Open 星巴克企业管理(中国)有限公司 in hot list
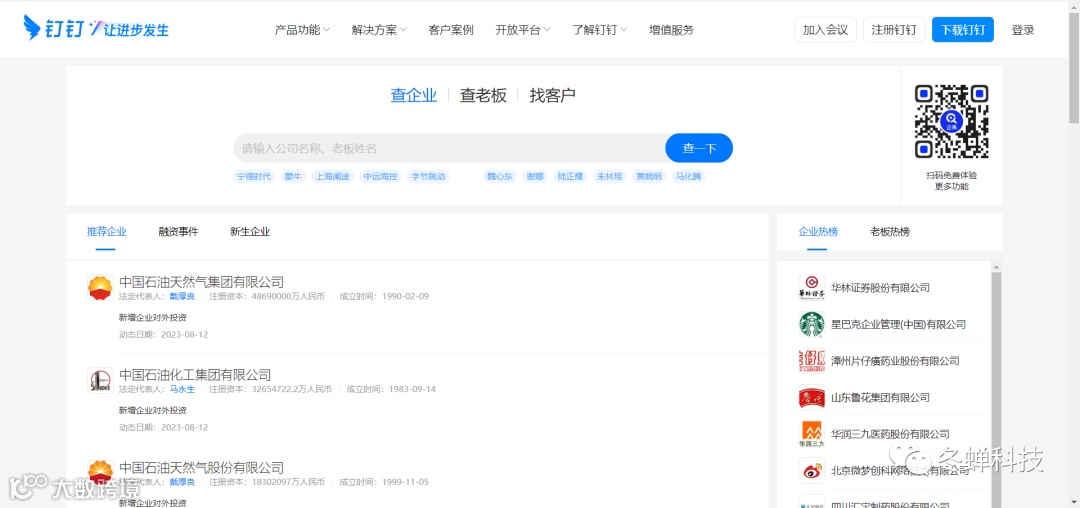Viewport: 1080px width, 508px height. (899, 324)
